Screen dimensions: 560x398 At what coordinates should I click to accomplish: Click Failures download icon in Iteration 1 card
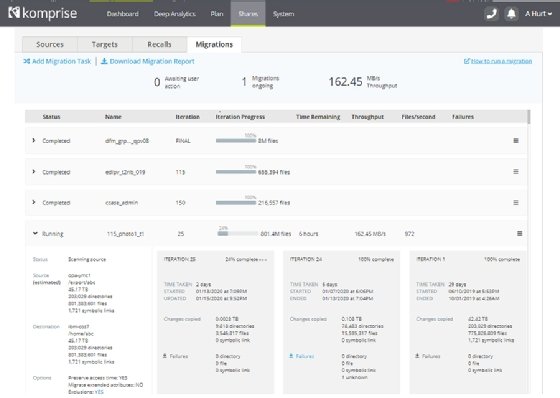pos(417,356)
